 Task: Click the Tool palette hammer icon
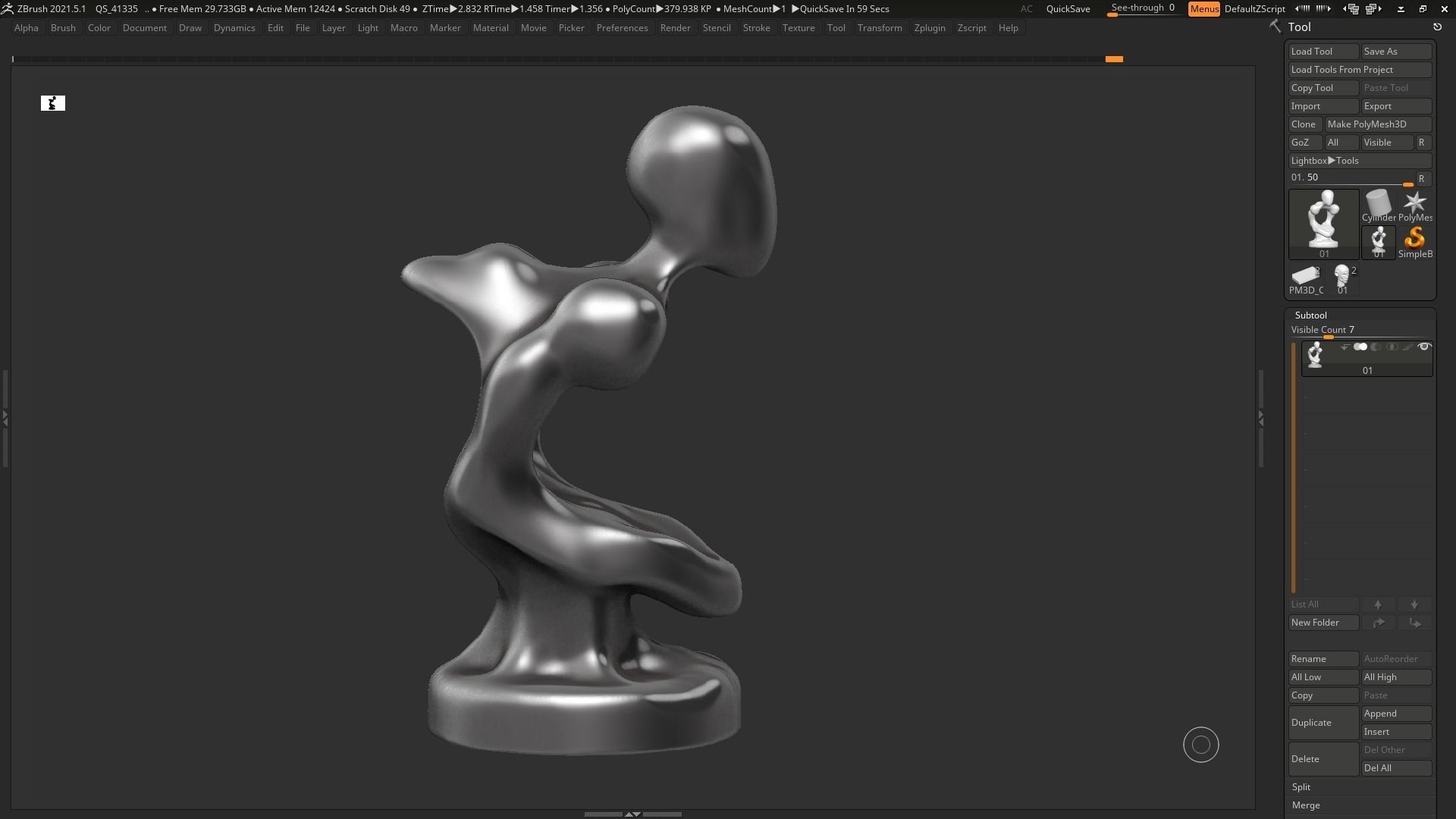pos(1276,27)
